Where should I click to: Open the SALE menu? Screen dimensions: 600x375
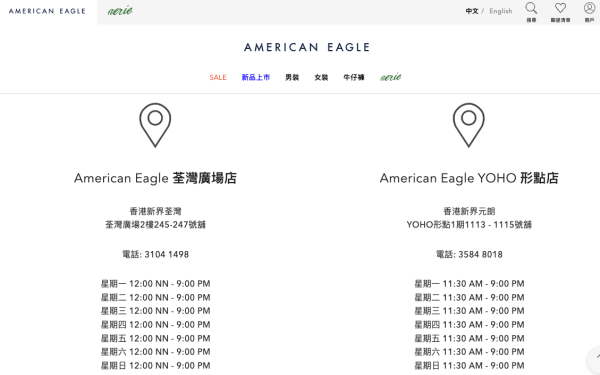click(218, 77)
